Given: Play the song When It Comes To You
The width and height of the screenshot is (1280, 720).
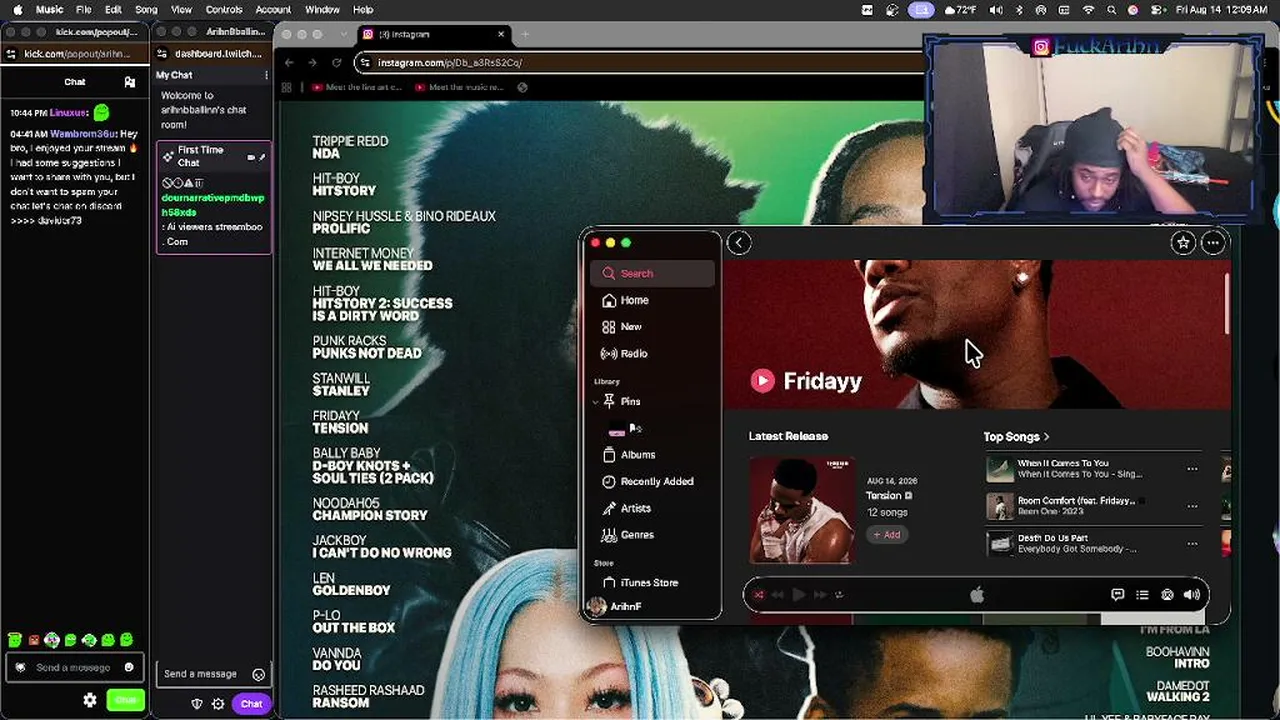Looking at the screenshot, I should (1000, 469).
